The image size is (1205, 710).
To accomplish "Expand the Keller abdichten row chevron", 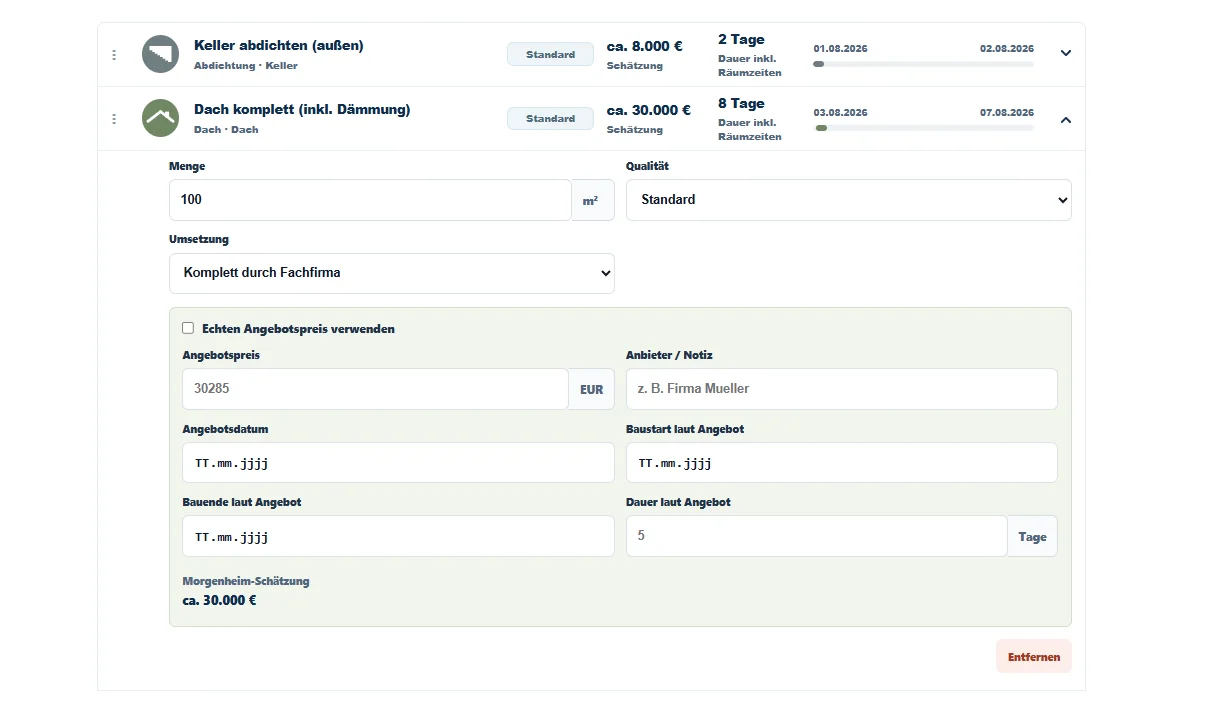I will [x=1065, y=54].
